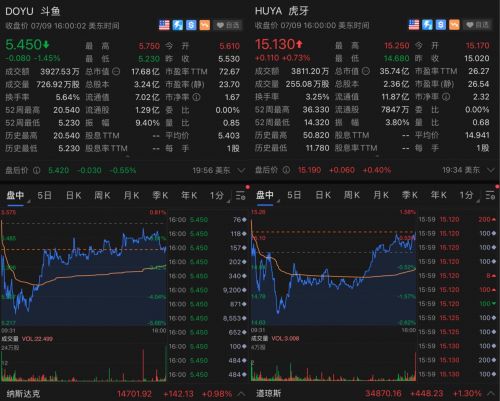The image size is (500, 401).
Task: Switch HUYA chart to 周K tab
Action: point(352,195)
